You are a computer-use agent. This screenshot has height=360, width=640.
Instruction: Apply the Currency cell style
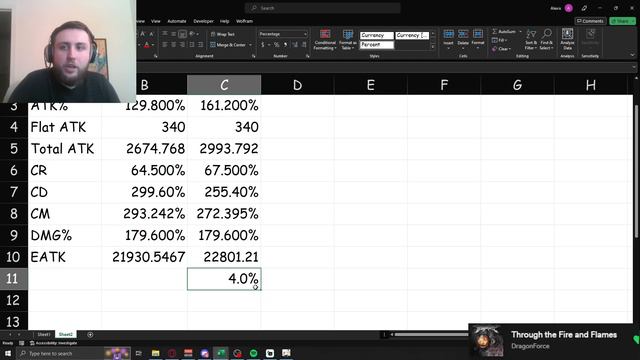coord(376,36)
